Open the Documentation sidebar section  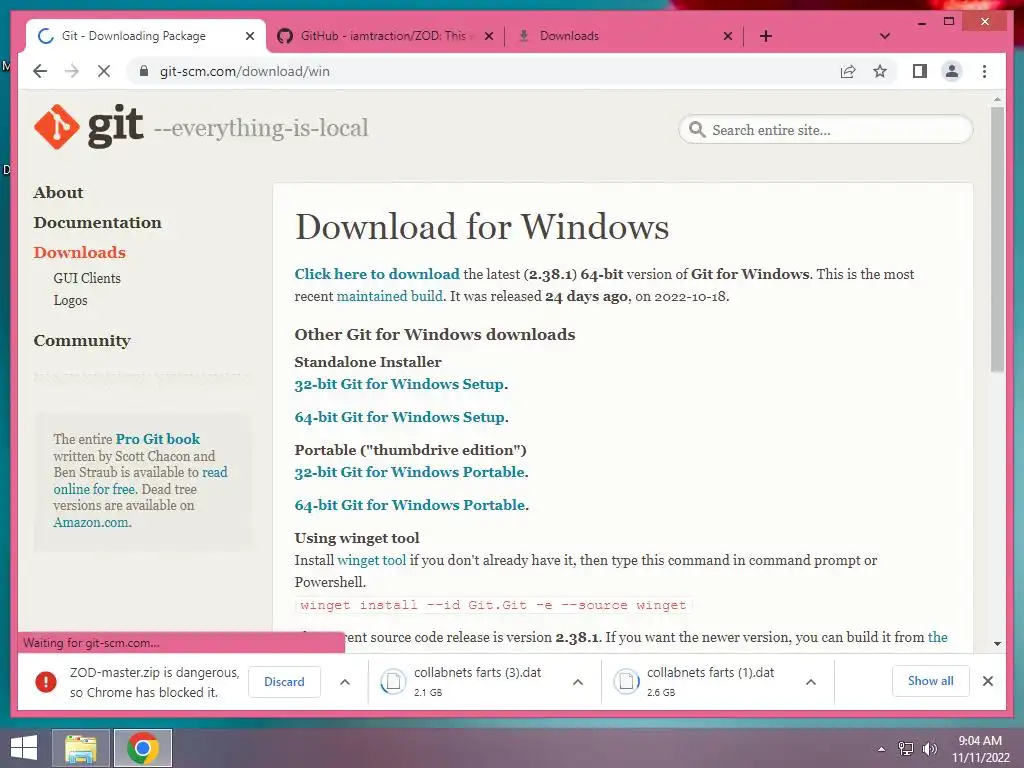[97, 223]
